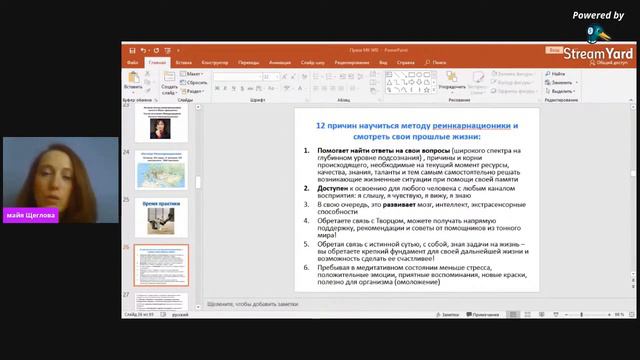Toggle Заметки notes button in status bar
This screenshot has height=360, width=640.
[447, 315]
